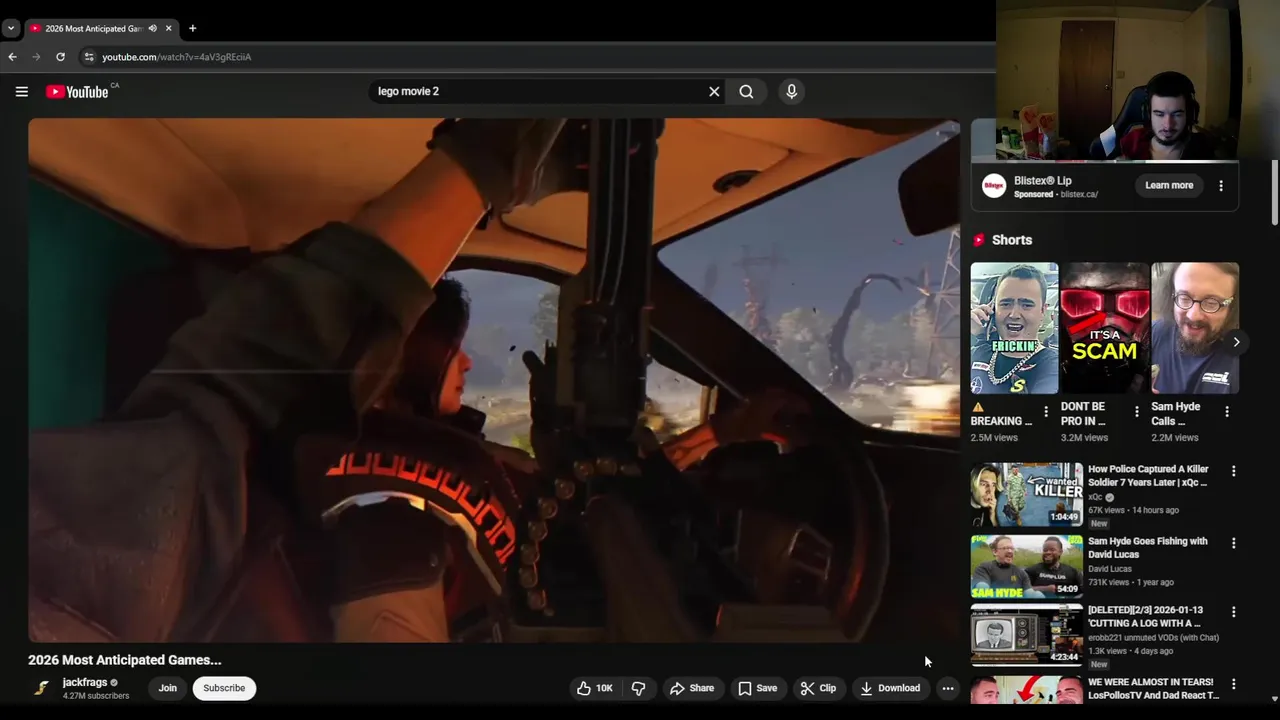Image resolution: width=1280 pixels, height=720 pixels.
Task: Open options for How Police Captured A Killer
Action: coord(1233,471)
